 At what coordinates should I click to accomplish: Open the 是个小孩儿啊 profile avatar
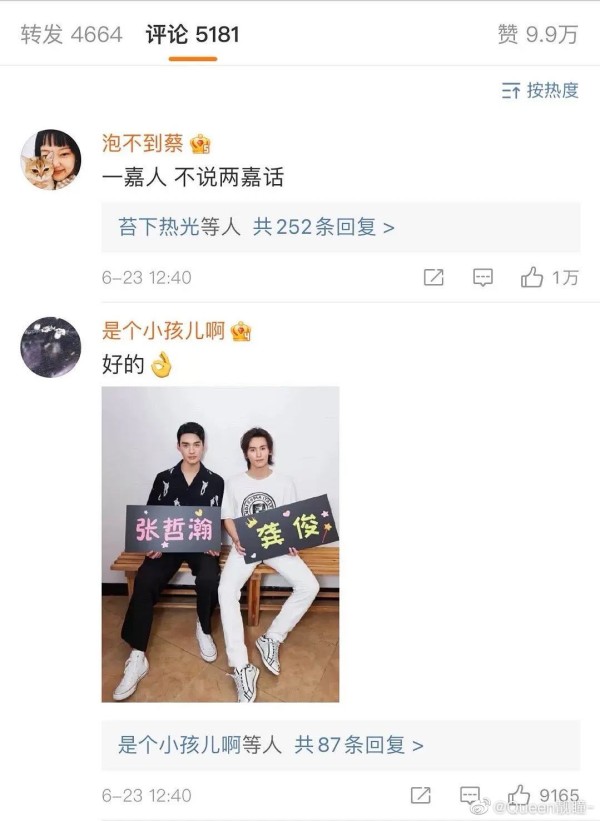[x=51, y=347]
